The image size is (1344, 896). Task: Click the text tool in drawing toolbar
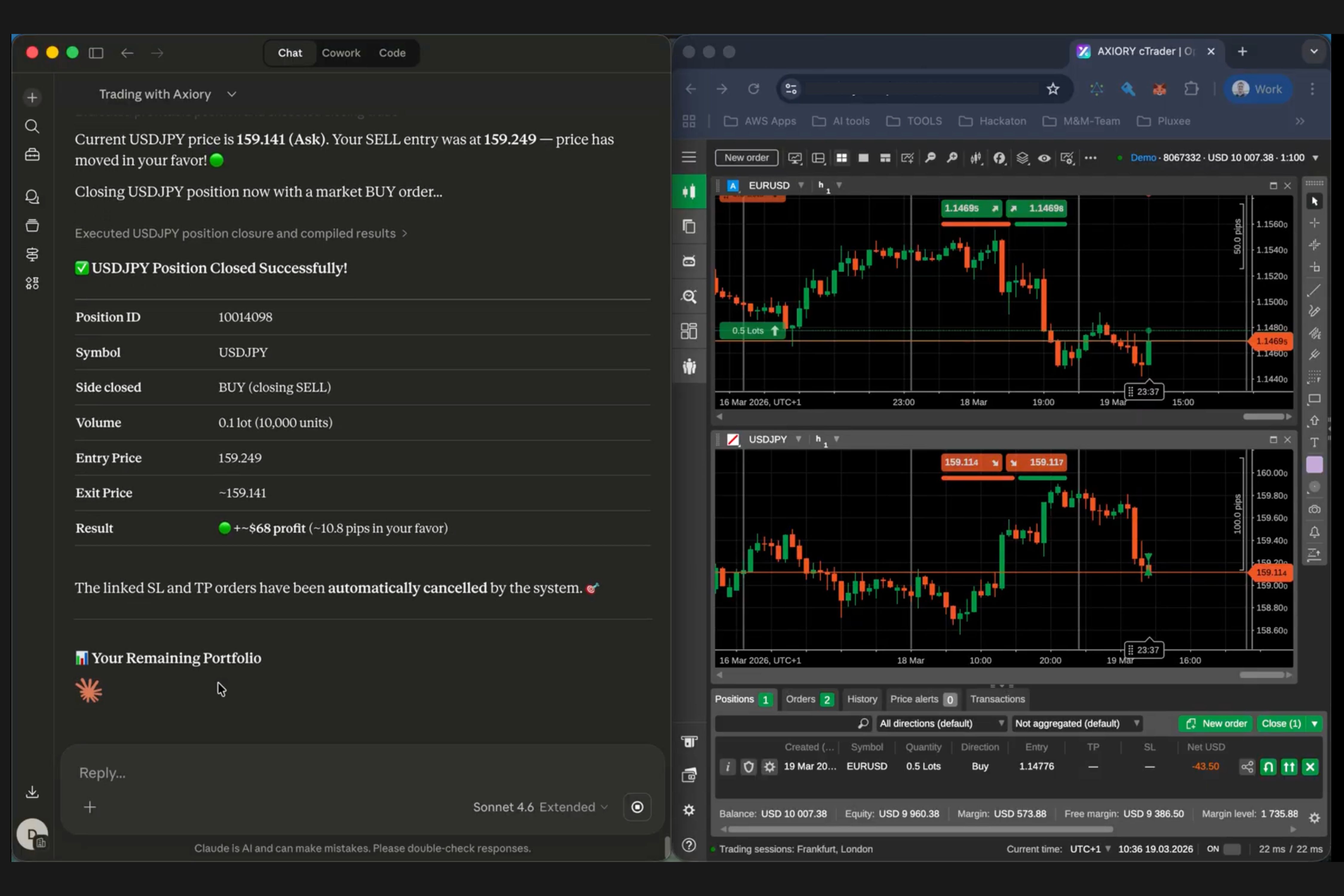tap(1314, 442)
